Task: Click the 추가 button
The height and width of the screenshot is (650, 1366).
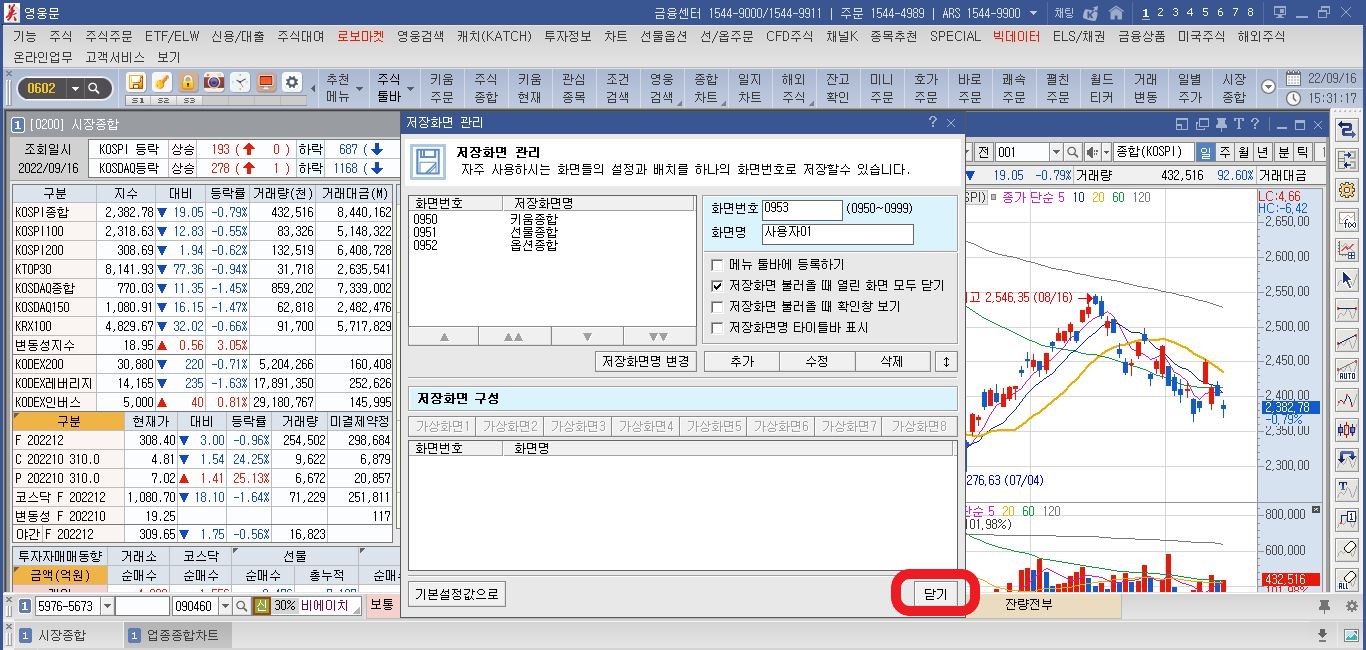Action: point(742,361)
